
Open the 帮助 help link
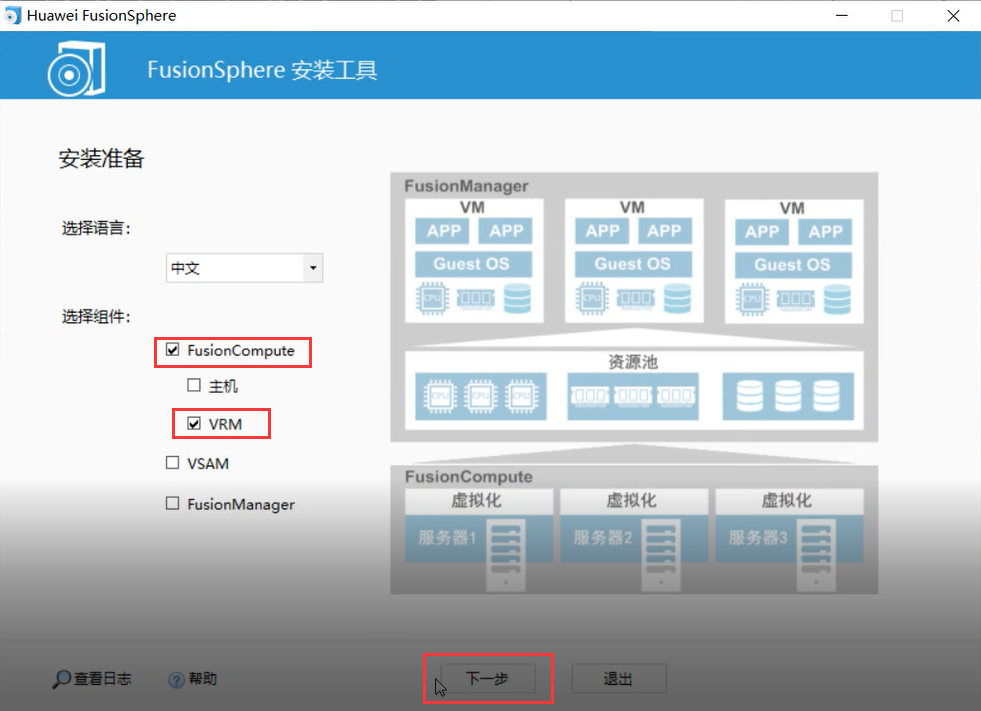[203, 678]
